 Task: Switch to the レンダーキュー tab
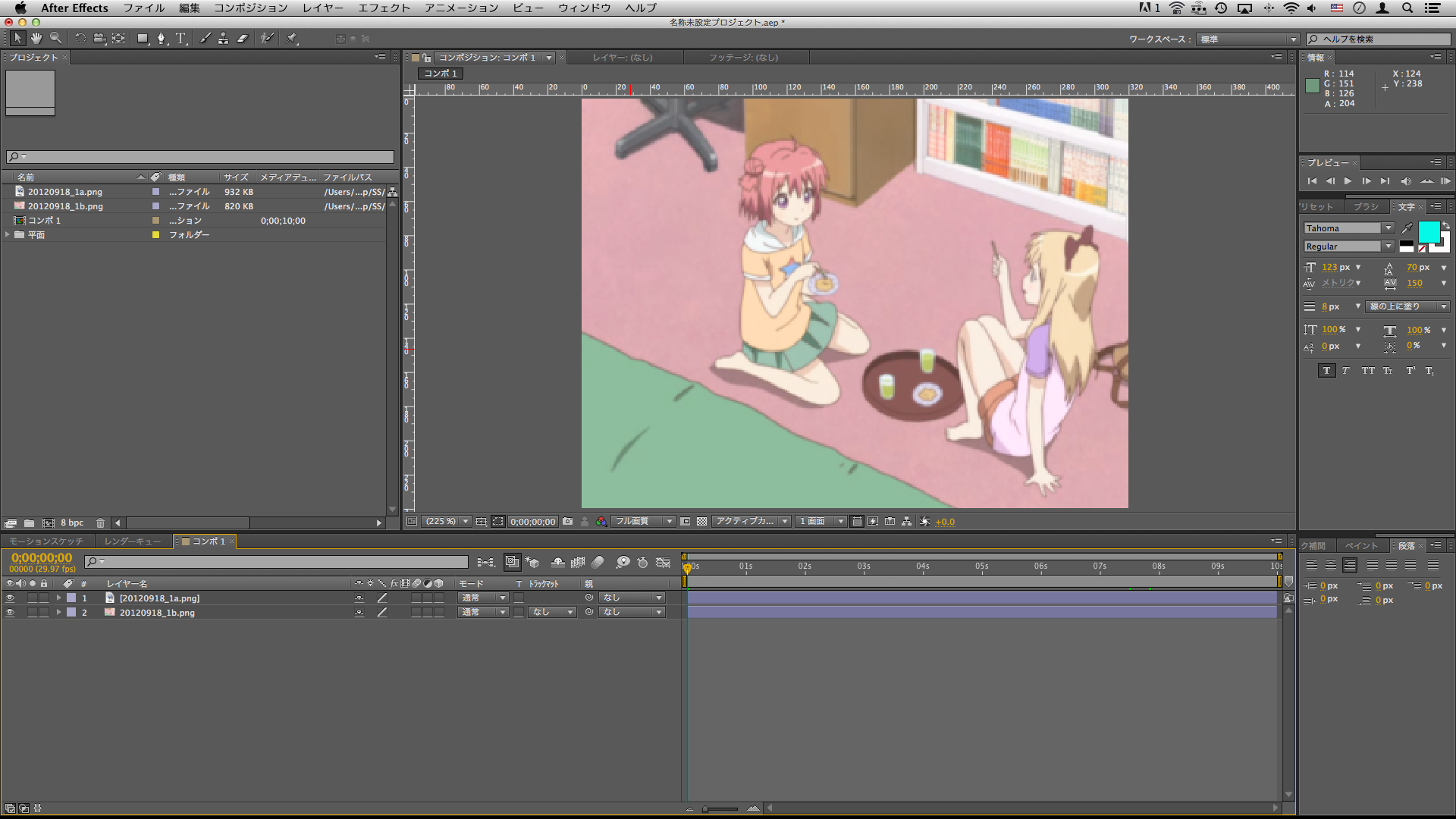click(133, 541)
